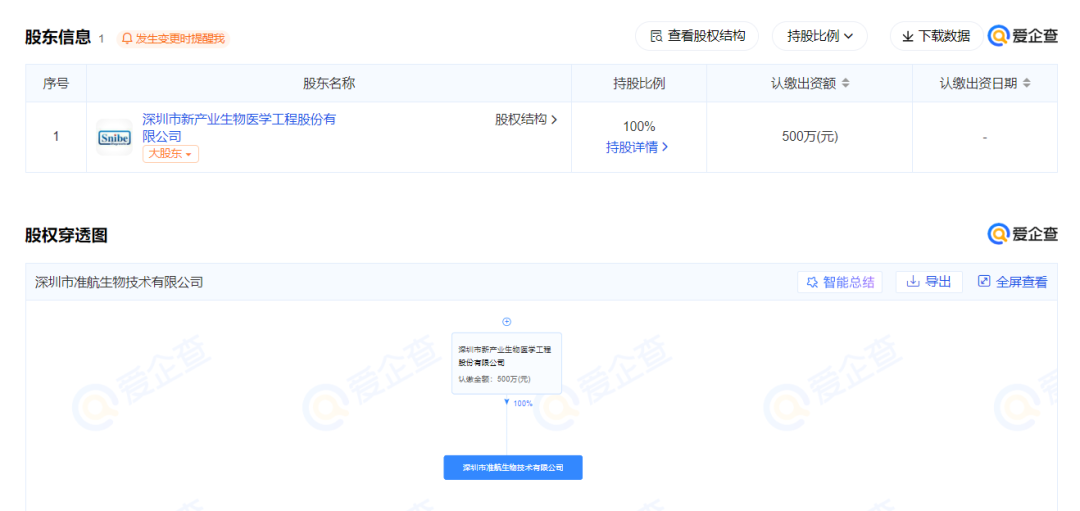Click the 100% shareholding ratio value
Viewport: 1080px width, 511px height.
click(638, 127)
